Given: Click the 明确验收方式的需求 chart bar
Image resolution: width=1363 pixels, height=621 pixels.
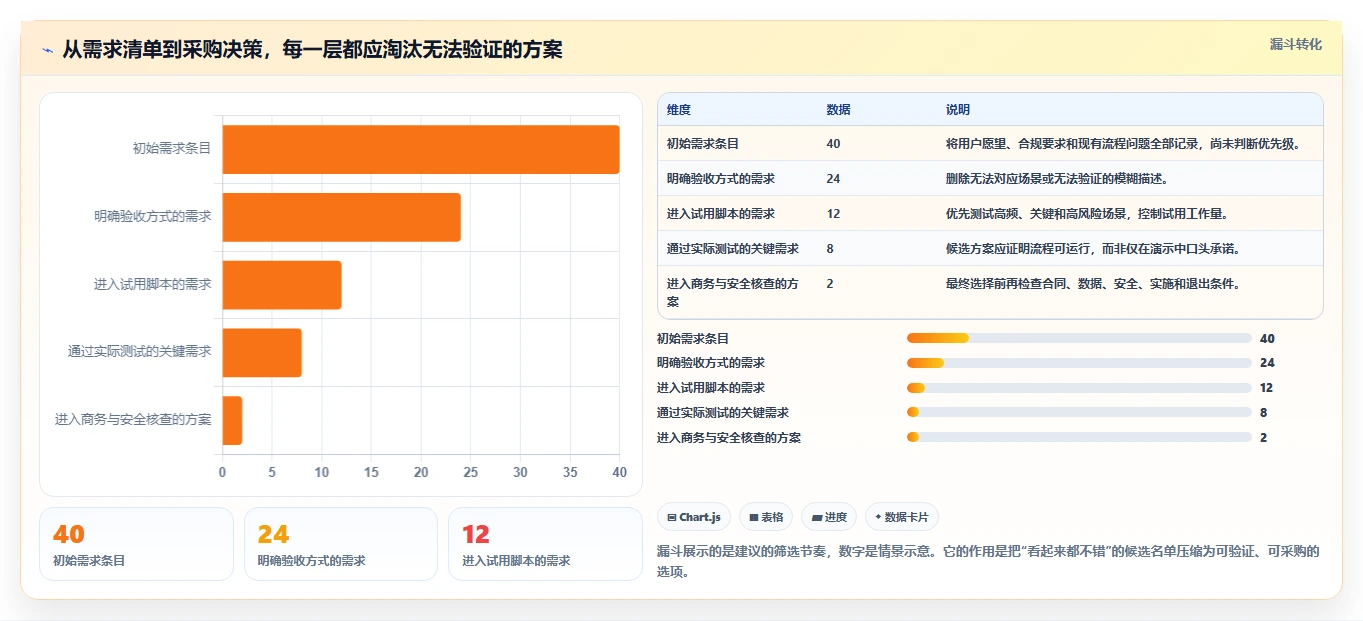Looking at the screenshot, I should (341, 217).
